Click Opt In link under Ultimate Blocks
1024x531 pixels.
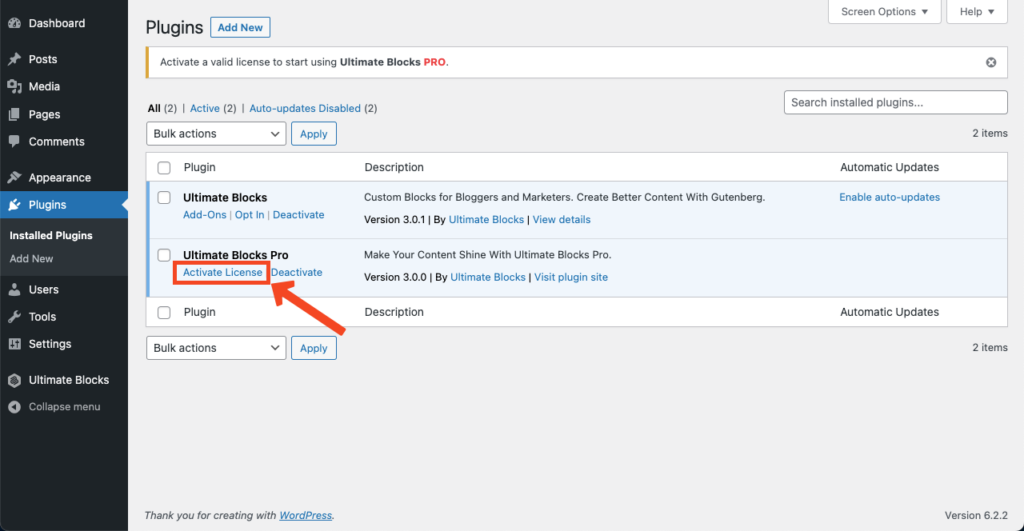click(x=249, y=215)
